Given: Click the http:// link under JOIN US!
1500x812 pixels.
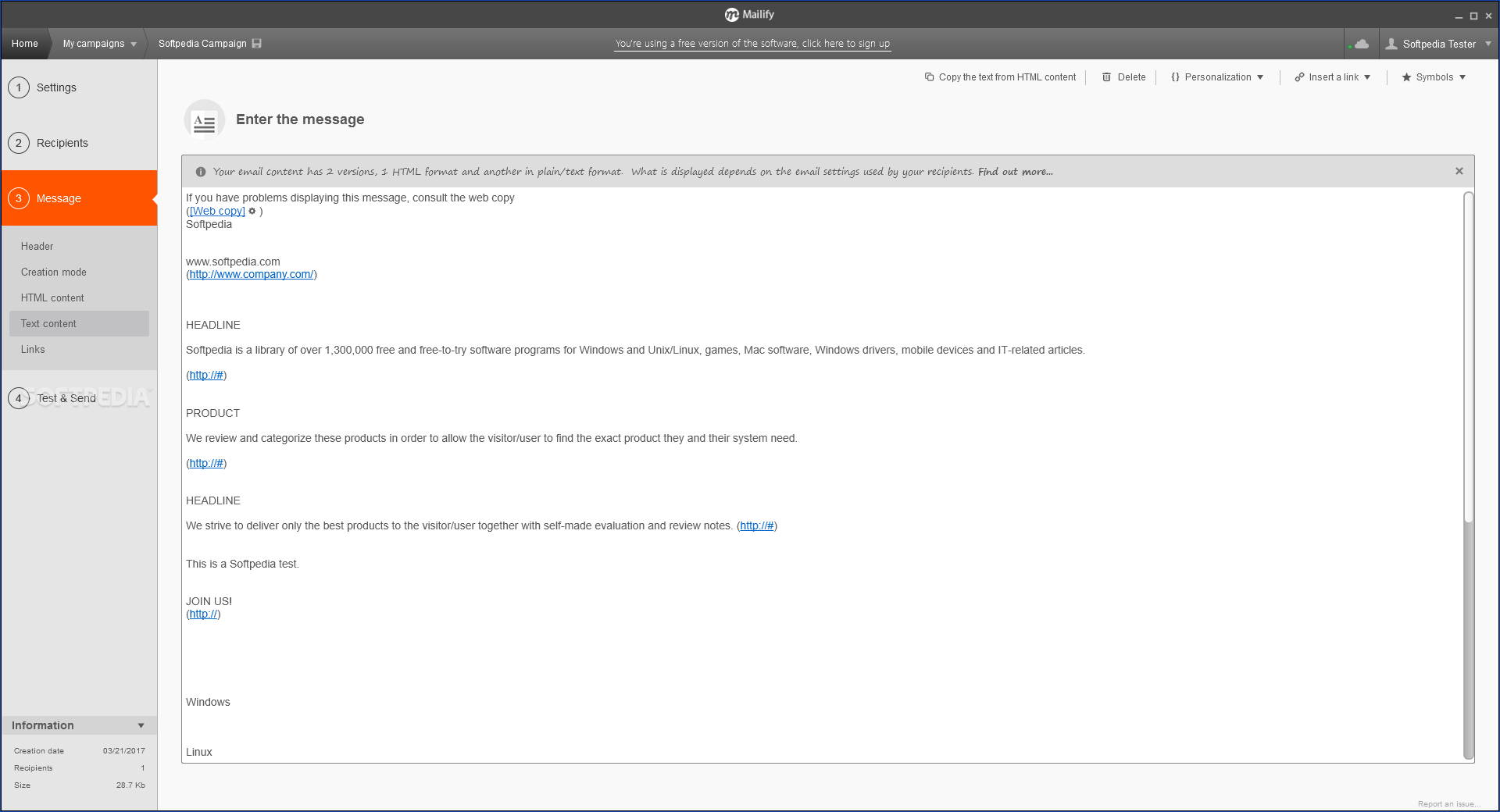Looking at the screenshot, I should (203, 614).
